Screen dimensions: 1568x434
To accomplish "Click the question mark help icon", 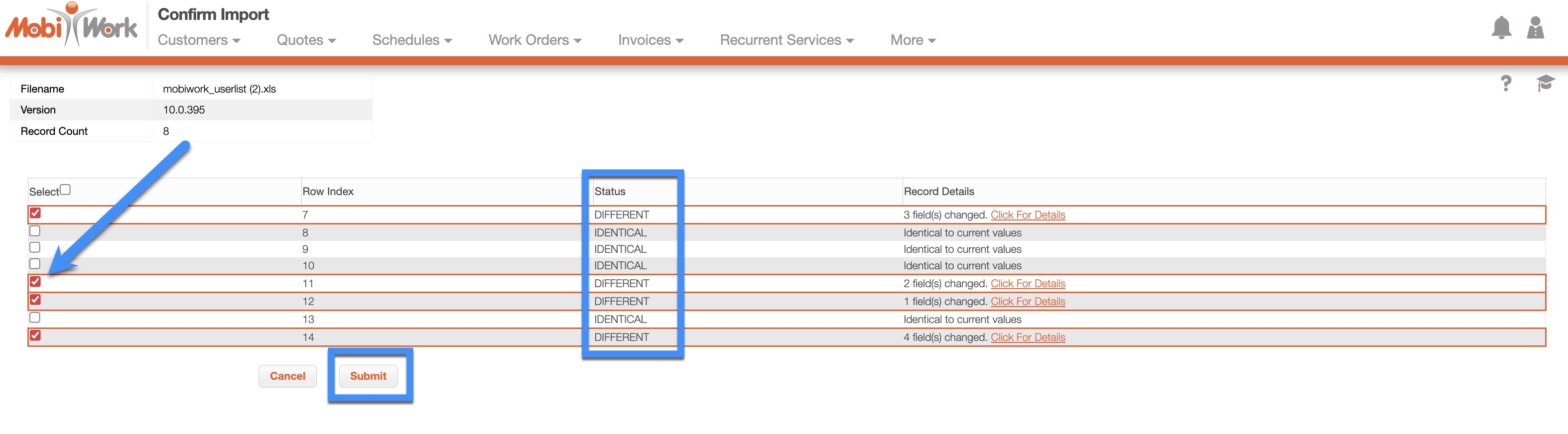I will tap(1505, 83).
